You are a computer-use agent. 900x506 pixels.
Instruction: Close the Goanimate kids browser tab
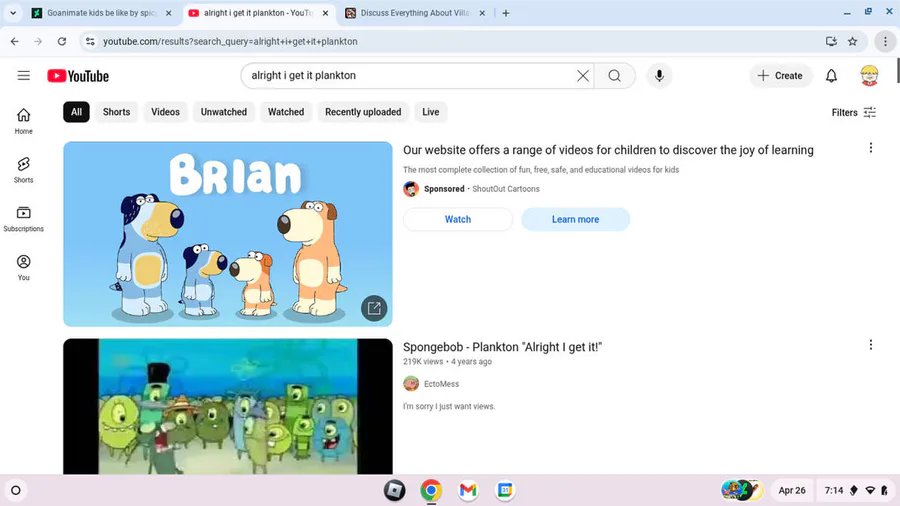pos(168,13)
